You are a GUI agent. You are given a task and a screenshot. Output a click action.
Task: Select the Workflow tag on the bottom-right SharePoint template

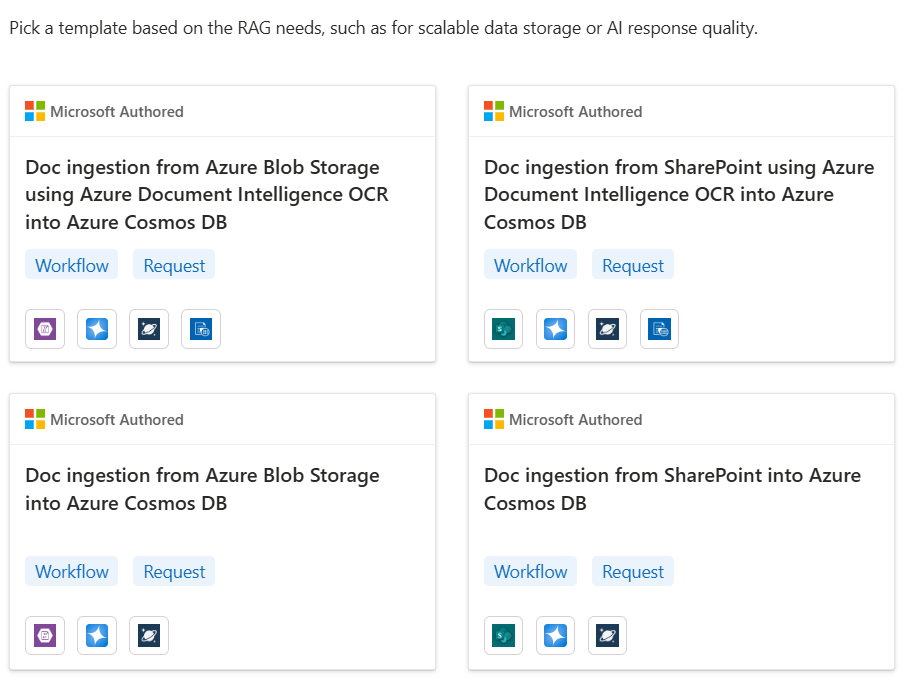pos(530,571)
